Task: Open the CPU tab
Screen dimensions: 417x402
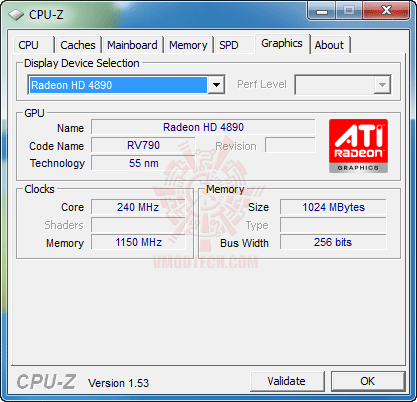Action: pyautogui.click(x=33, y=45)
